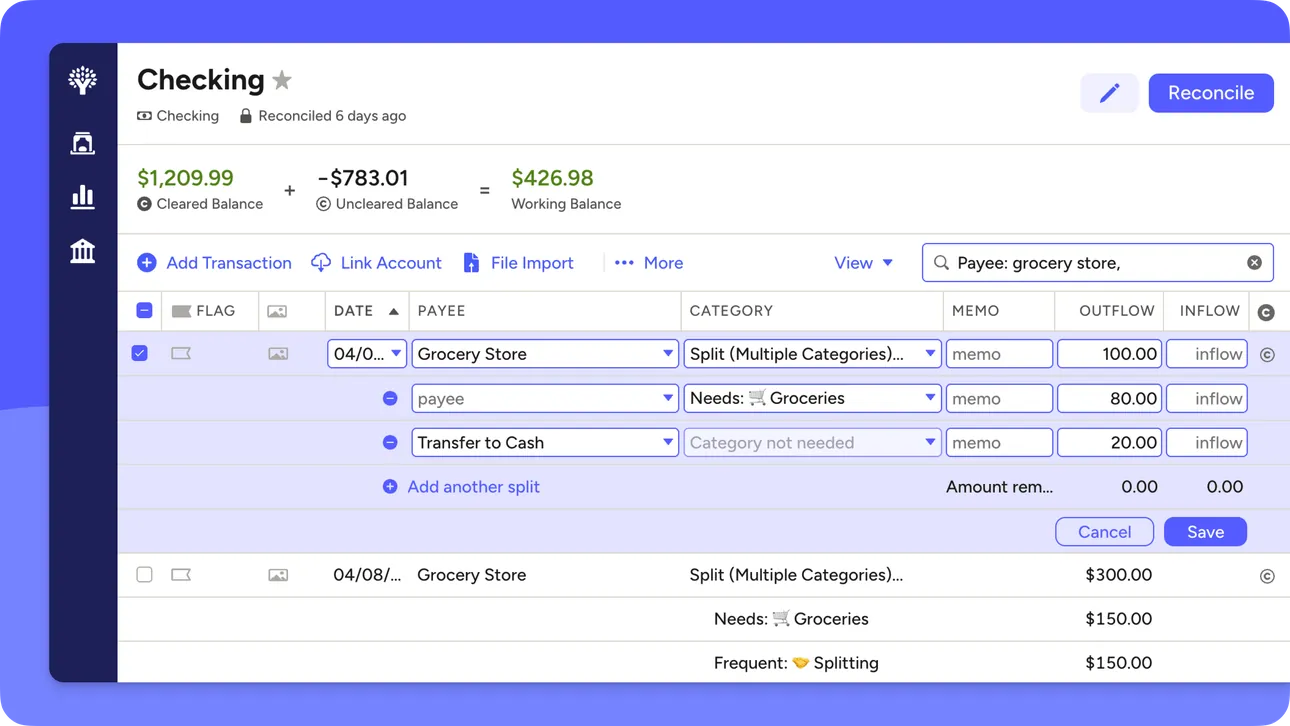Screen dimensions: 1290x726
Task: Click the pencil edit account button
Action: tap(1109, 93)
